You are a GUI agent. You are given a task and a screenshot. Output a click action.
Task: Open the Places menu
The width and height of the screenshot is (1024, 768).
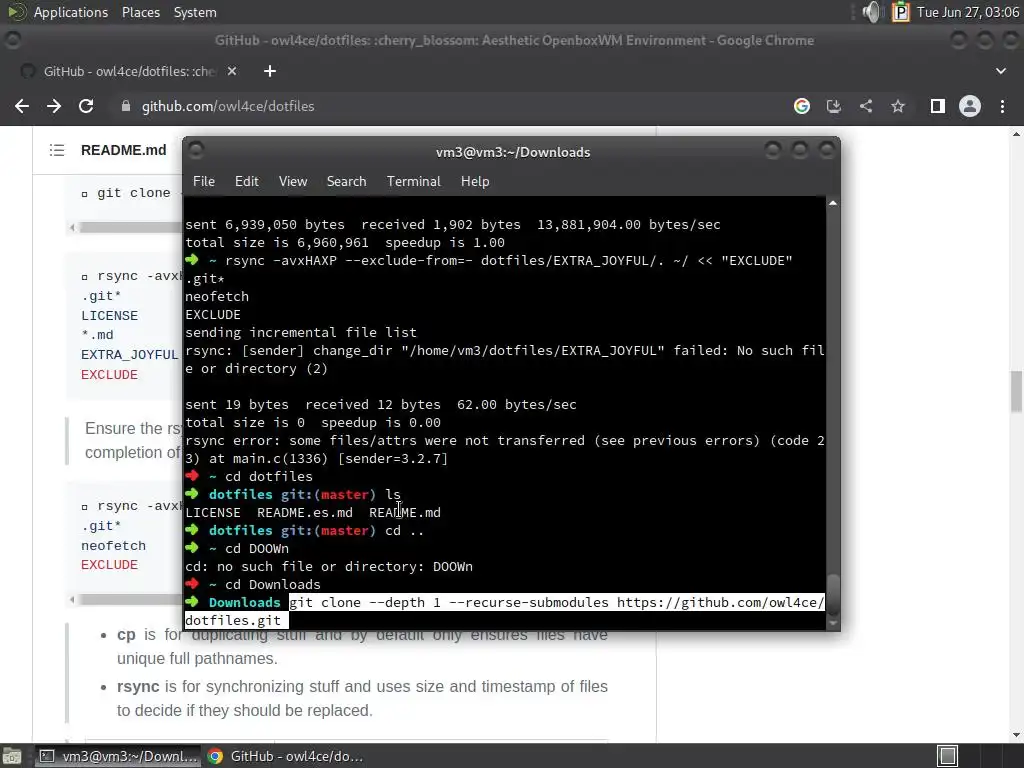[x=140, y=12]
